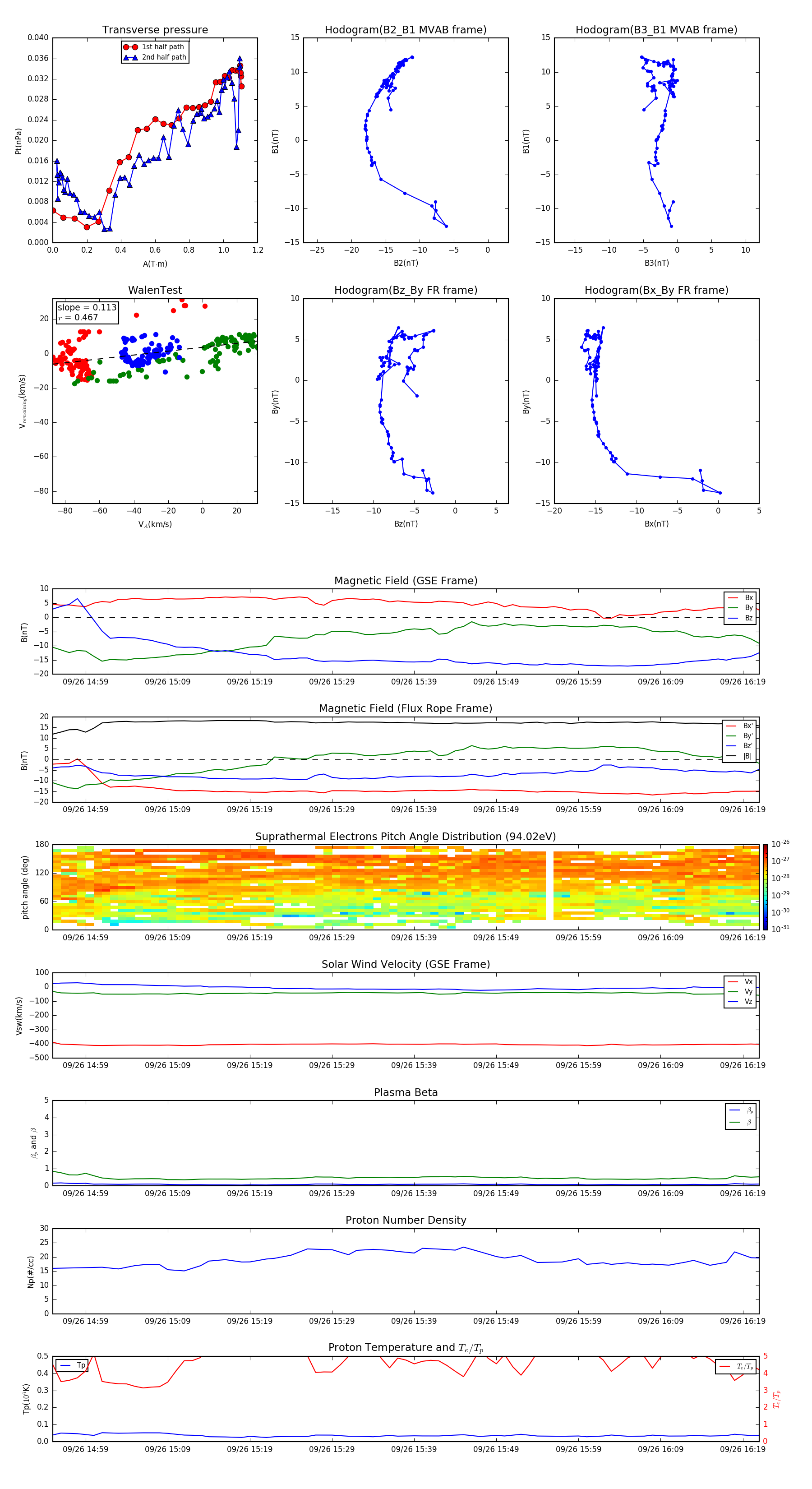Click the Proton Temperature and Te/Tp title

tap(406, 1348)
